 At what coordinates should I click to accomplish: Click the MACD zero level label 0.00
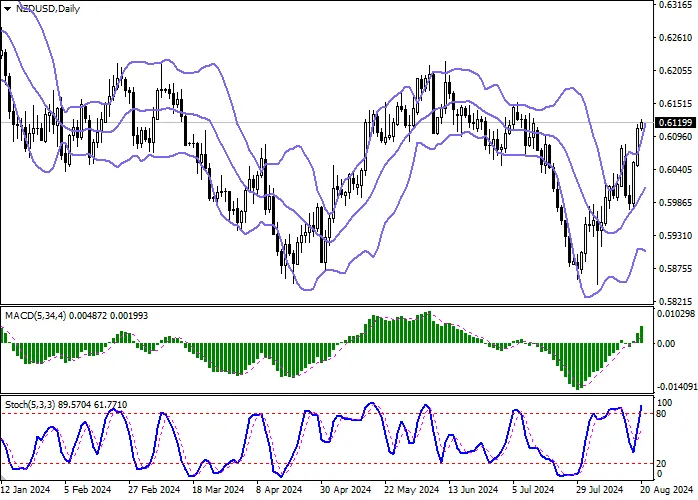[x=666, y=344]
